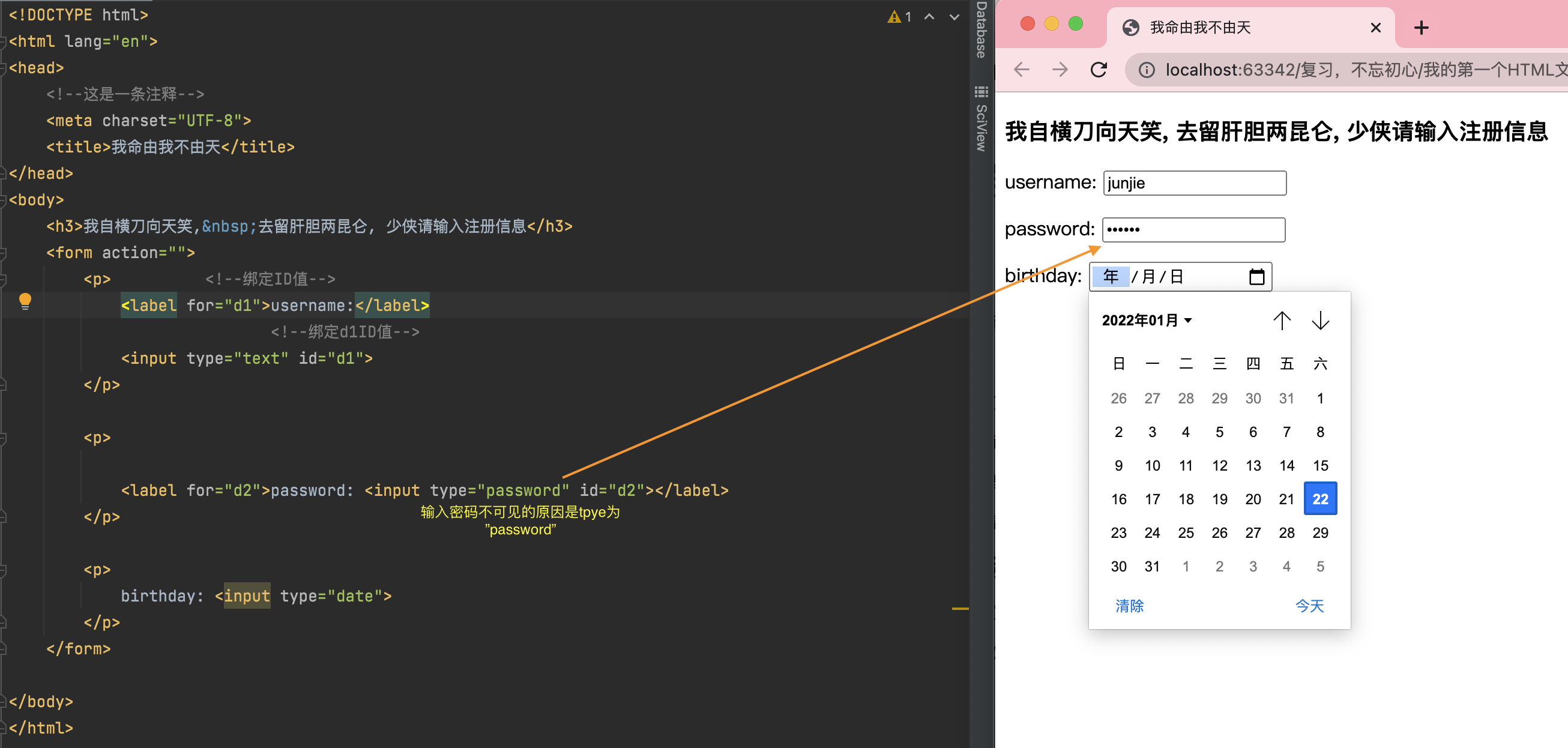Open the calendar picker icon in birthday field
1568x748 pixels.
(x=1256, y=277)
